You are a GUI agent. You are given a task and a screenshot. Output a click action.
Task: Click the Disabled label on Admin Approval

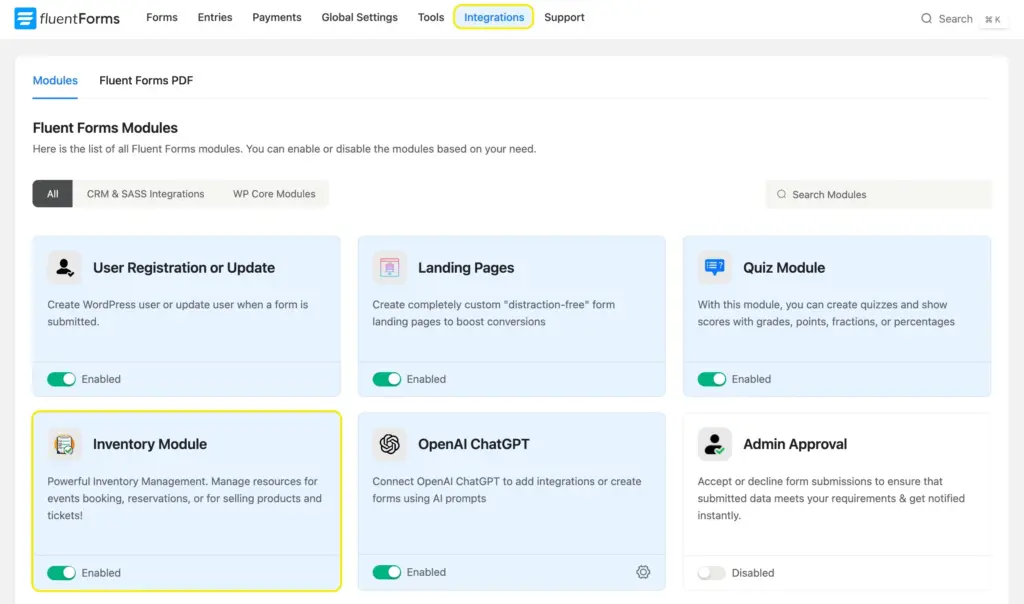[x=752, y=573]
